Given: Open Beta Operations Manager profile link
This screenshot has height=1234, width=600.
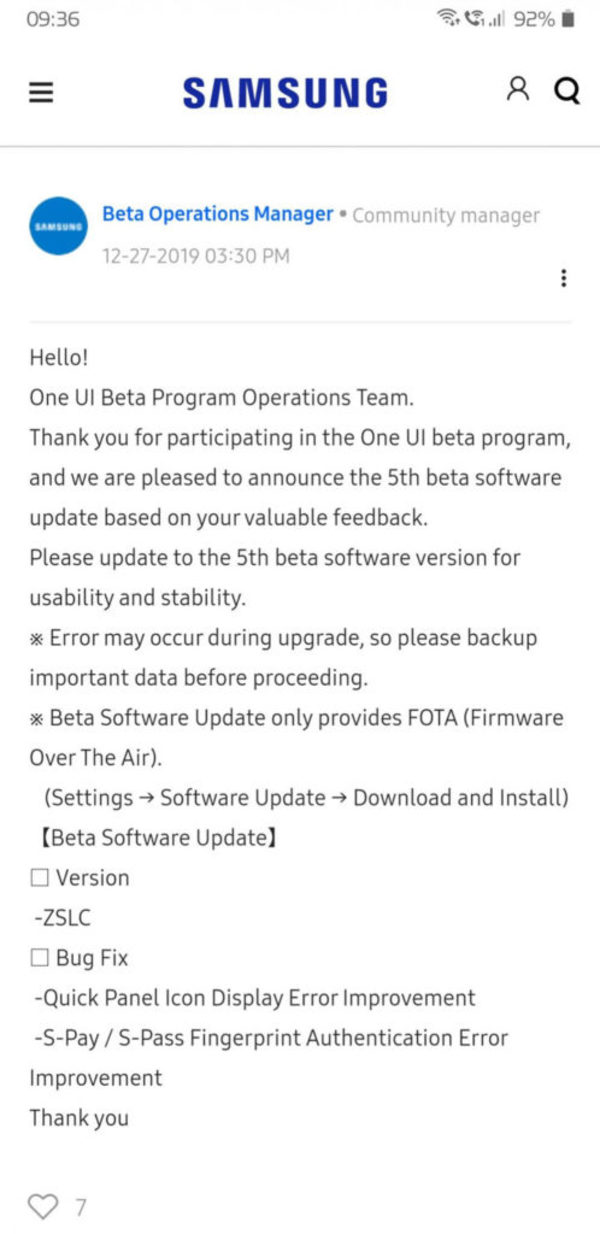Looking at the screenshot, I should [218, 214].
